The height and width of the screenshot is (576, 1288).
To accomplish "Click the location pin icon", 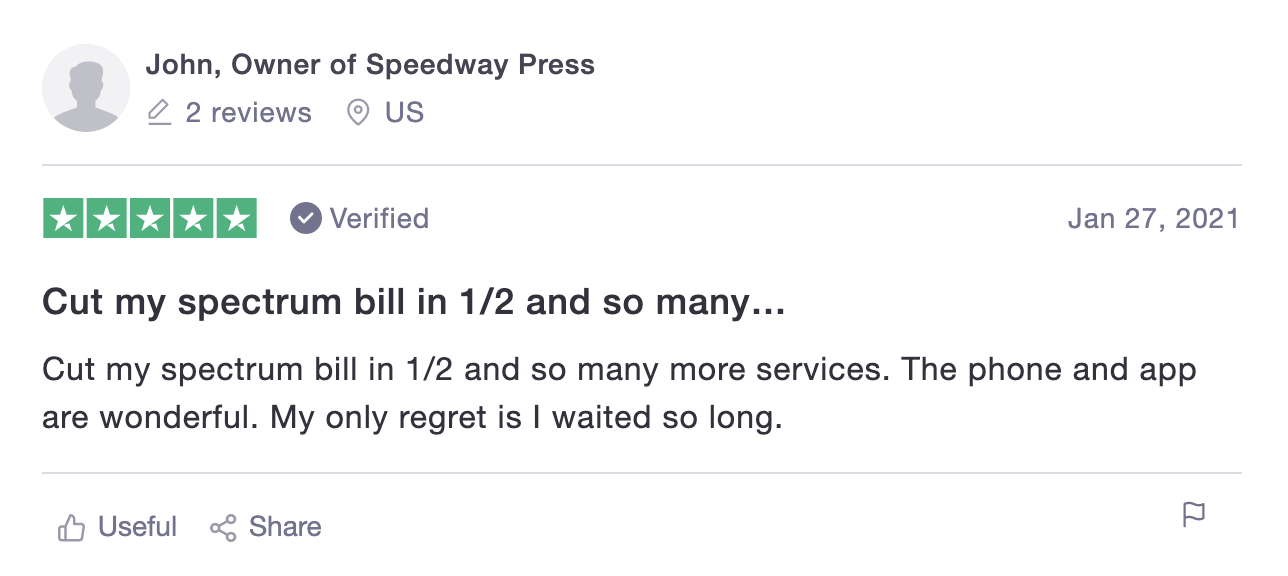I will (x=357, y=113).
